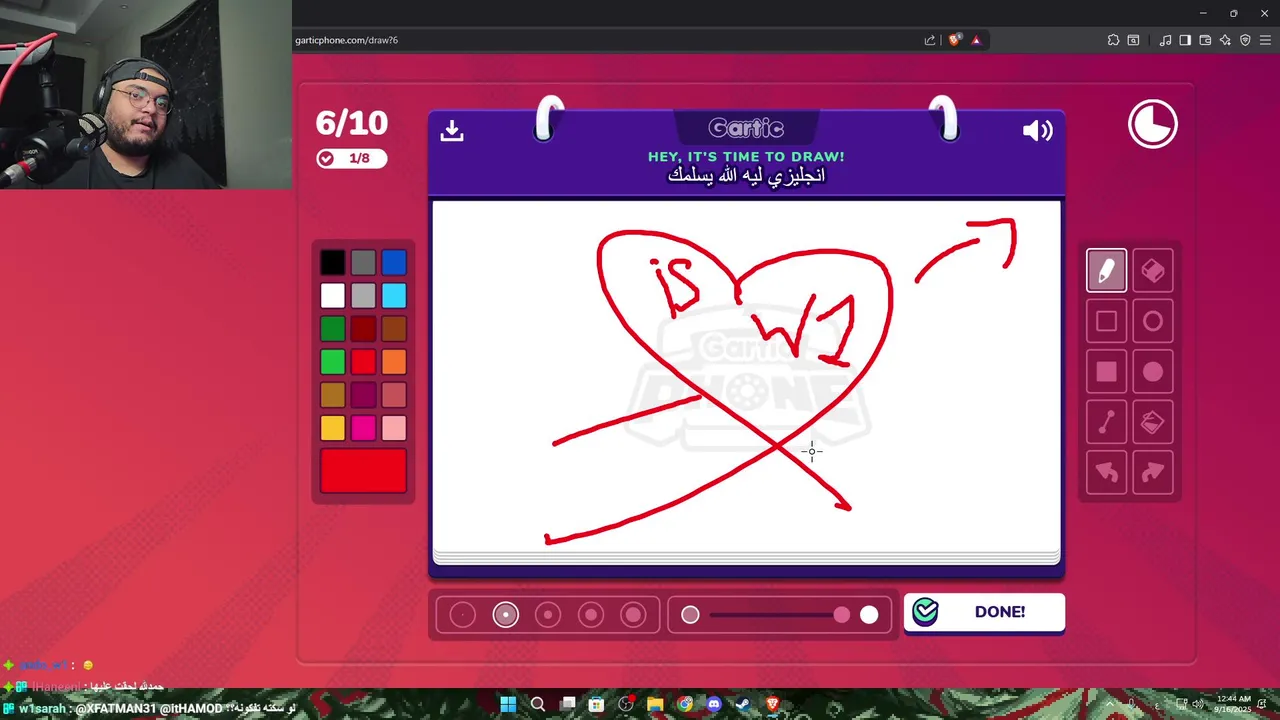
Task: Pick the white color swatch
Action: pos(333,296)
